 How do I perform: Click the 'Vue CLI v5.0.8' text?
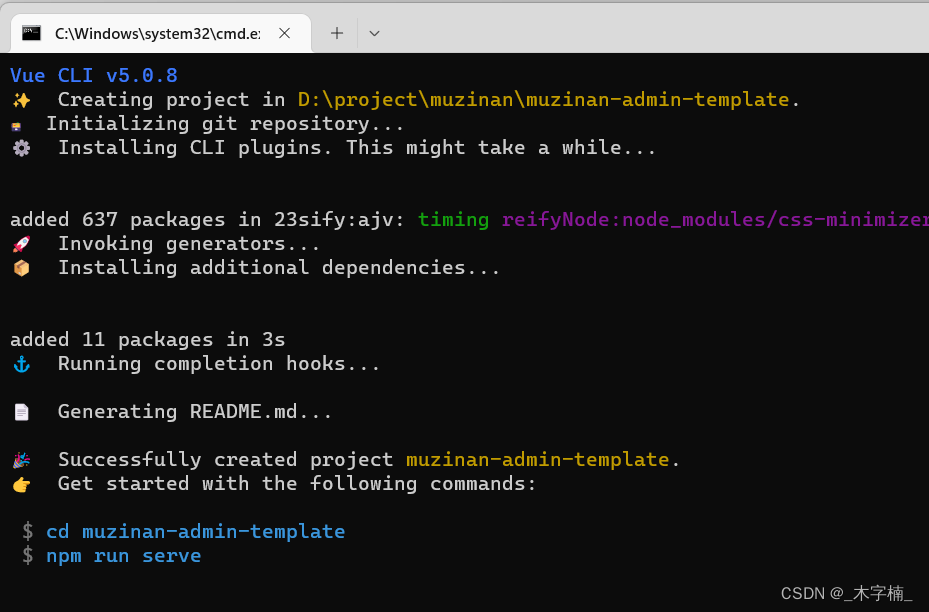pyautogui.click(x=94, y=76)
